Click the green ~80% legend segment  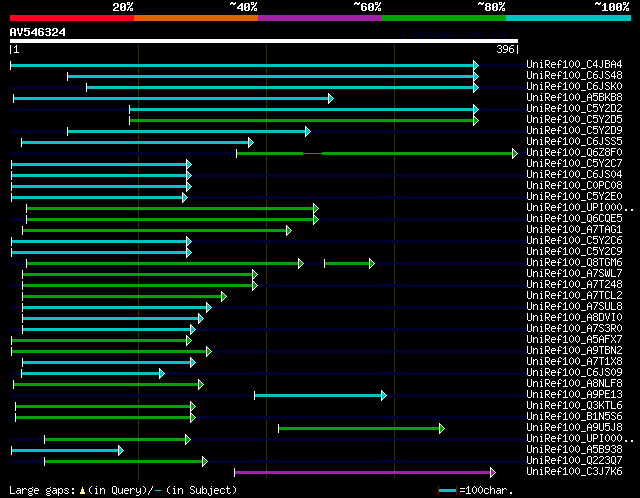click(444, 18)
